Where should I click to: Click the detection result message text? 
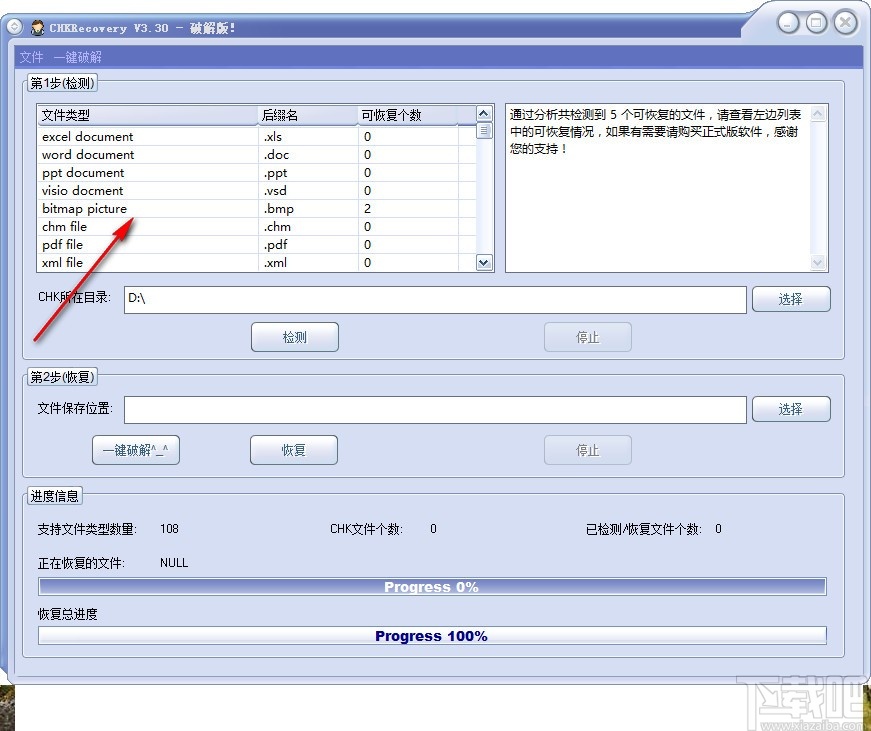(655, 132)
